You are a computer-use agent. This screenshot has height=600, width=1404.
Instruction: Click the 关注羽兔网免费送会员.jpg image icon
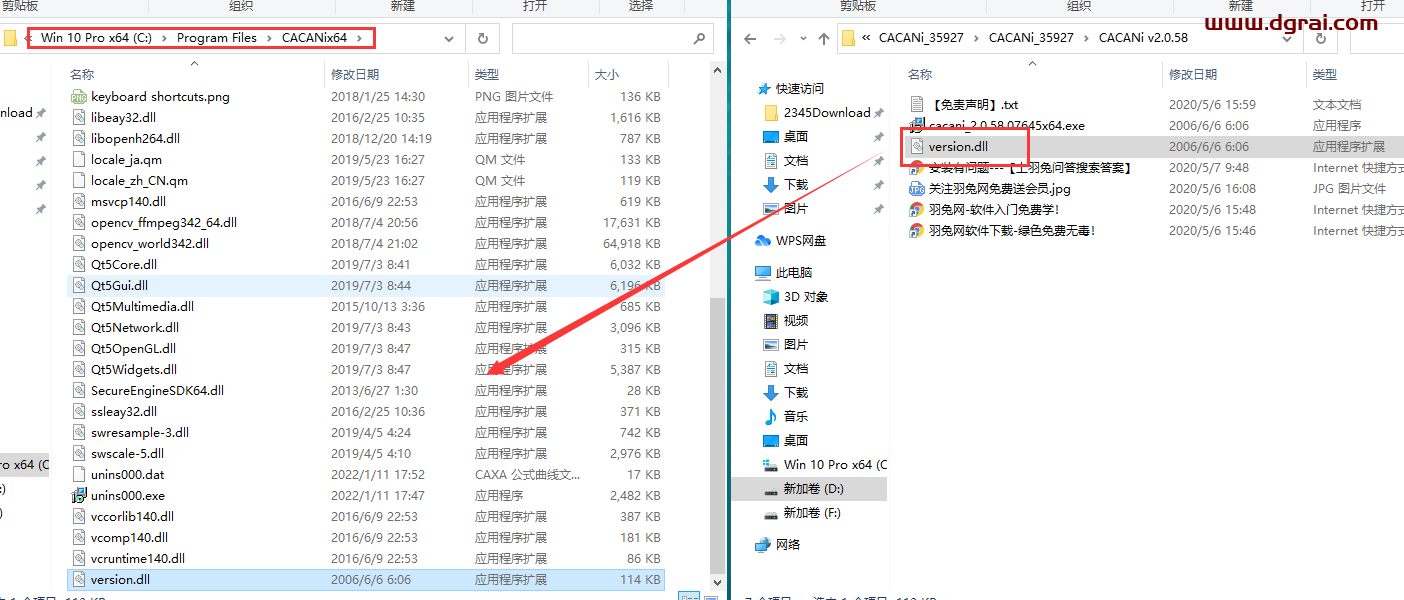point(917,188)
